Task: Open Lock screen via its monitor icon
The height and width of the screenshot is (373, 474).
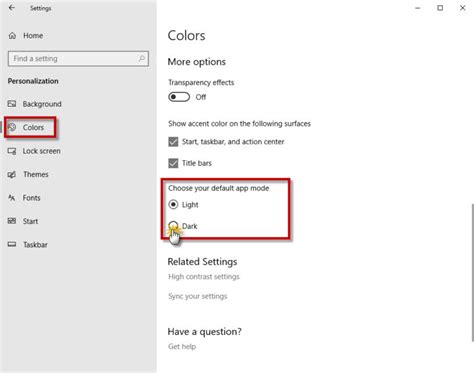Action: pyautogui.click(x=12, y=151)
